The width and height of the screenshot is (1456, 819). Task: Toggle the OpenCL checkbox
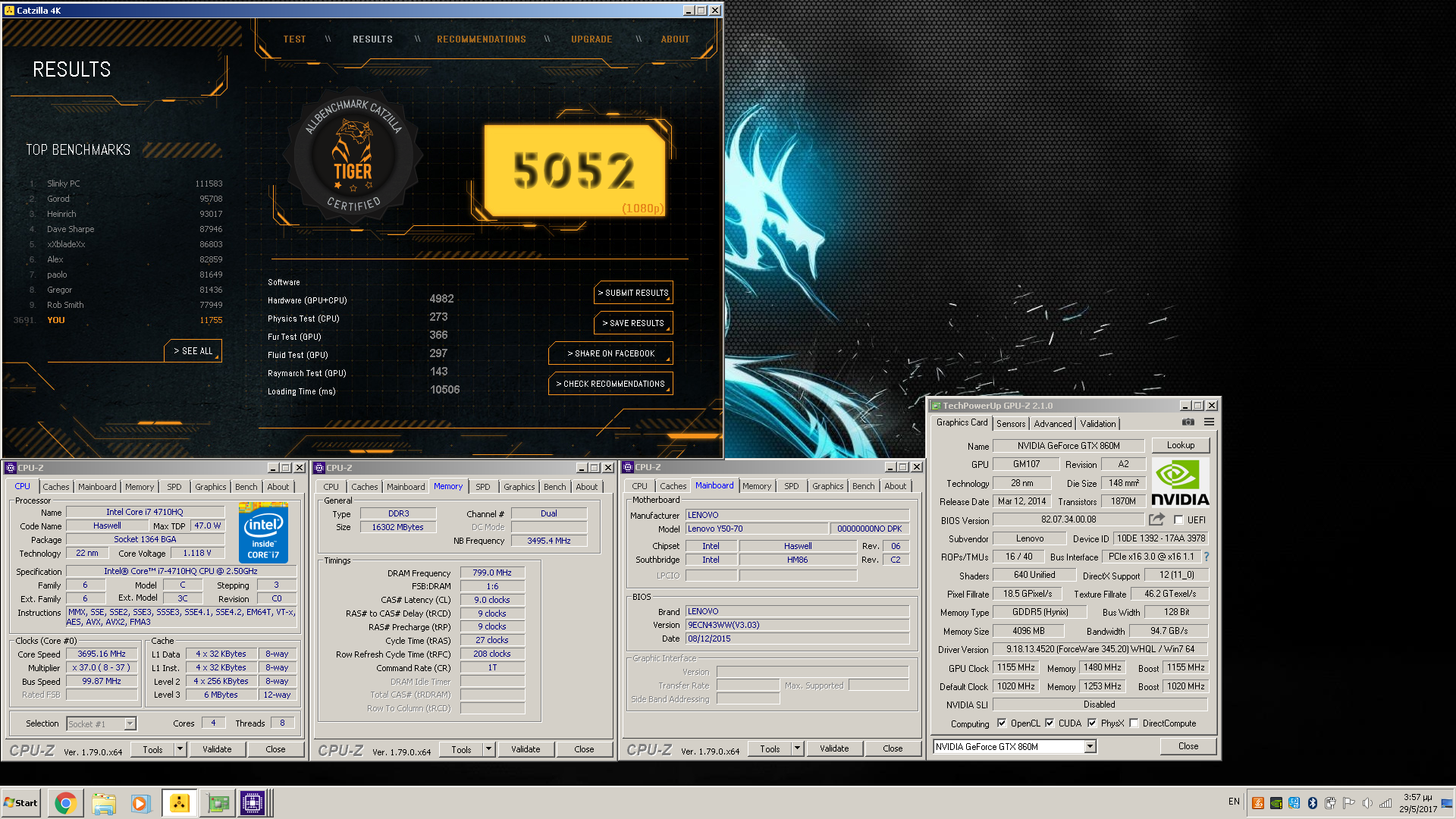1002,723
